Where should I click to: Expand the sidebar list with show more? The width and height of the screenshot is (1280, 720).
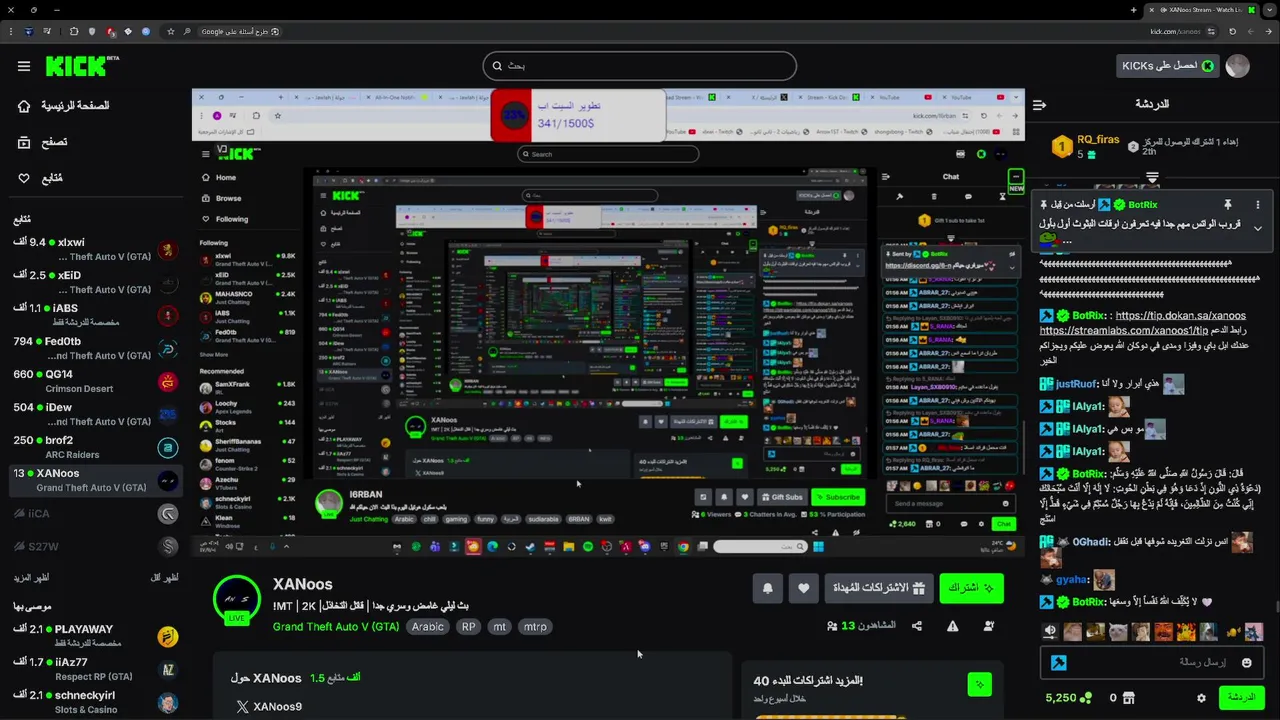(31, 578)
